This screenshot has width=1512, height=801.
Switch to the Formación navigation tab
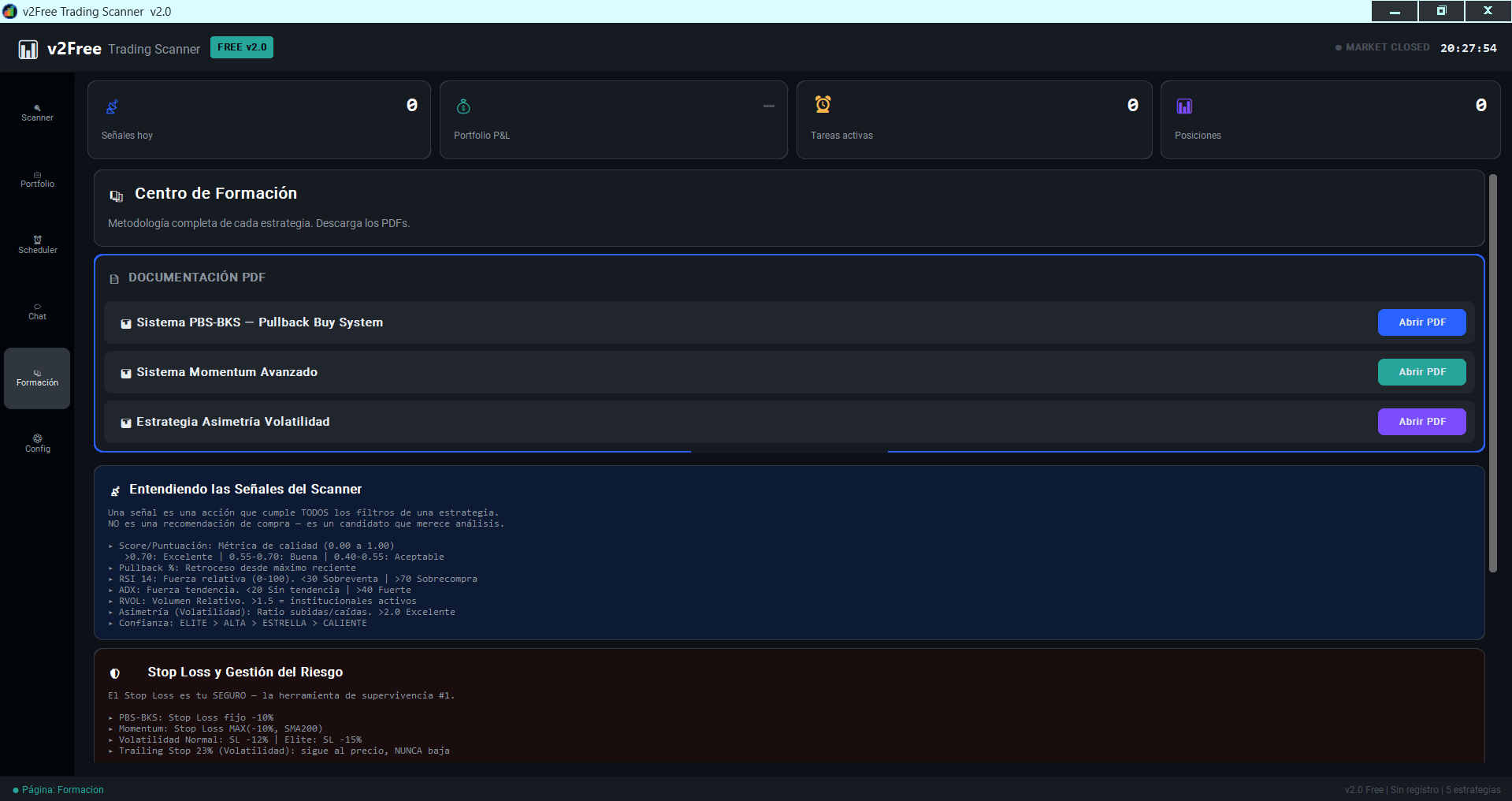[37, 378]
